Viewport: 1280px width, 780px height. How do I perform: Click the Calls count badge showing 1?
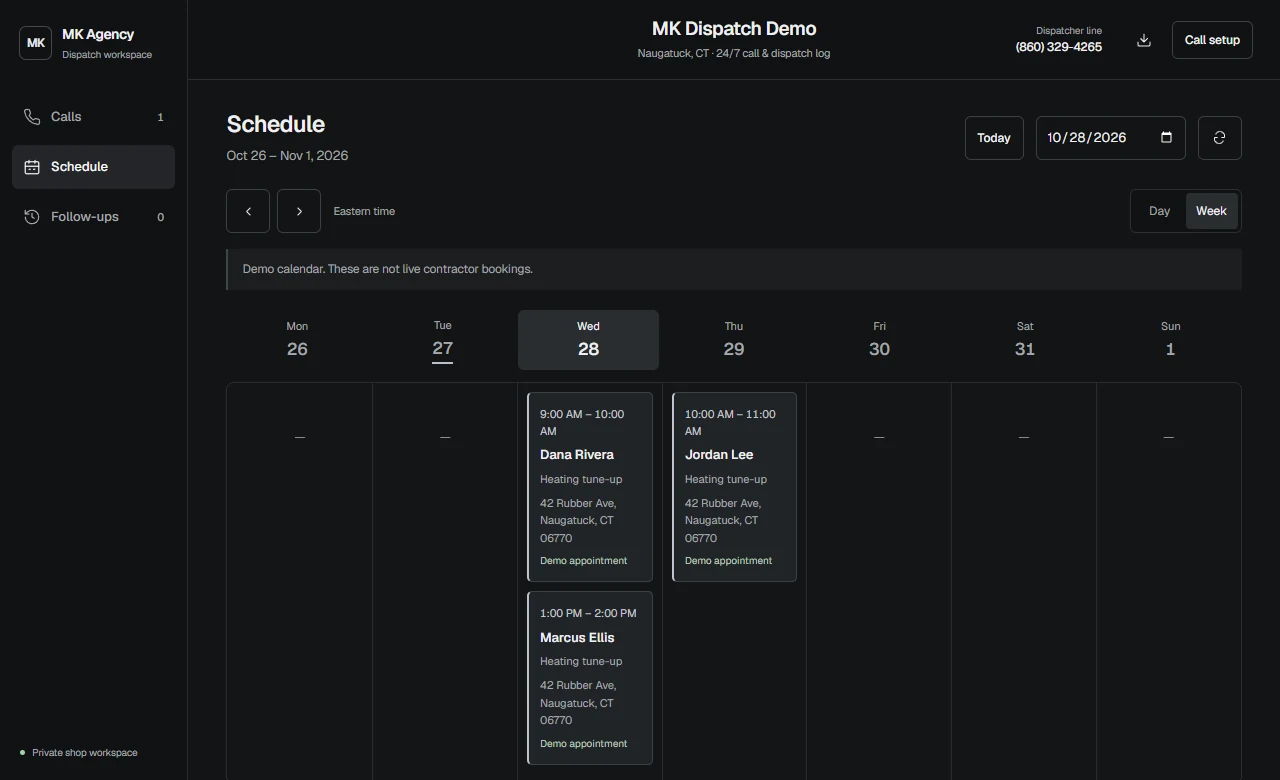pyautogui.click(x=160, y=117)
